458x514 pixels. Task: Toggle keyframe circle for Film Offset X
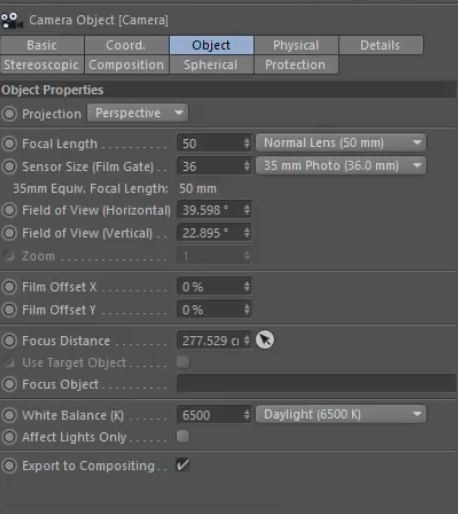(9, 287)
